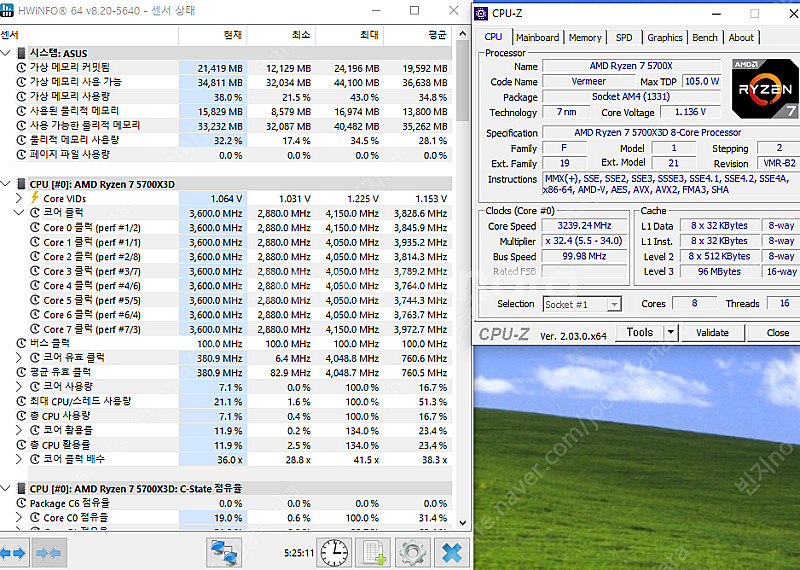The width and height of the screenshot is (800, 570).
Task: Click the HWiNFO clock reset icon
Action: (334, 553)
